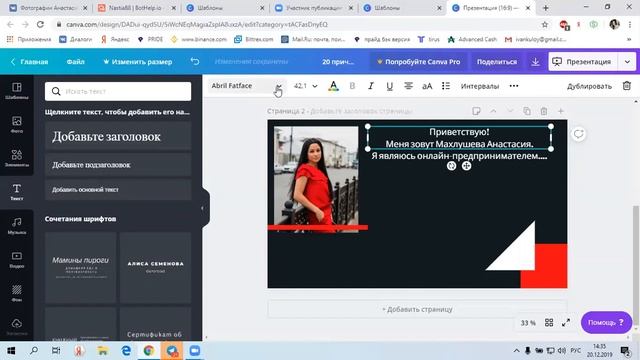This screenshot has width=640, height=360.
Task: Click Дублировать button
Action: pos(589,86)
